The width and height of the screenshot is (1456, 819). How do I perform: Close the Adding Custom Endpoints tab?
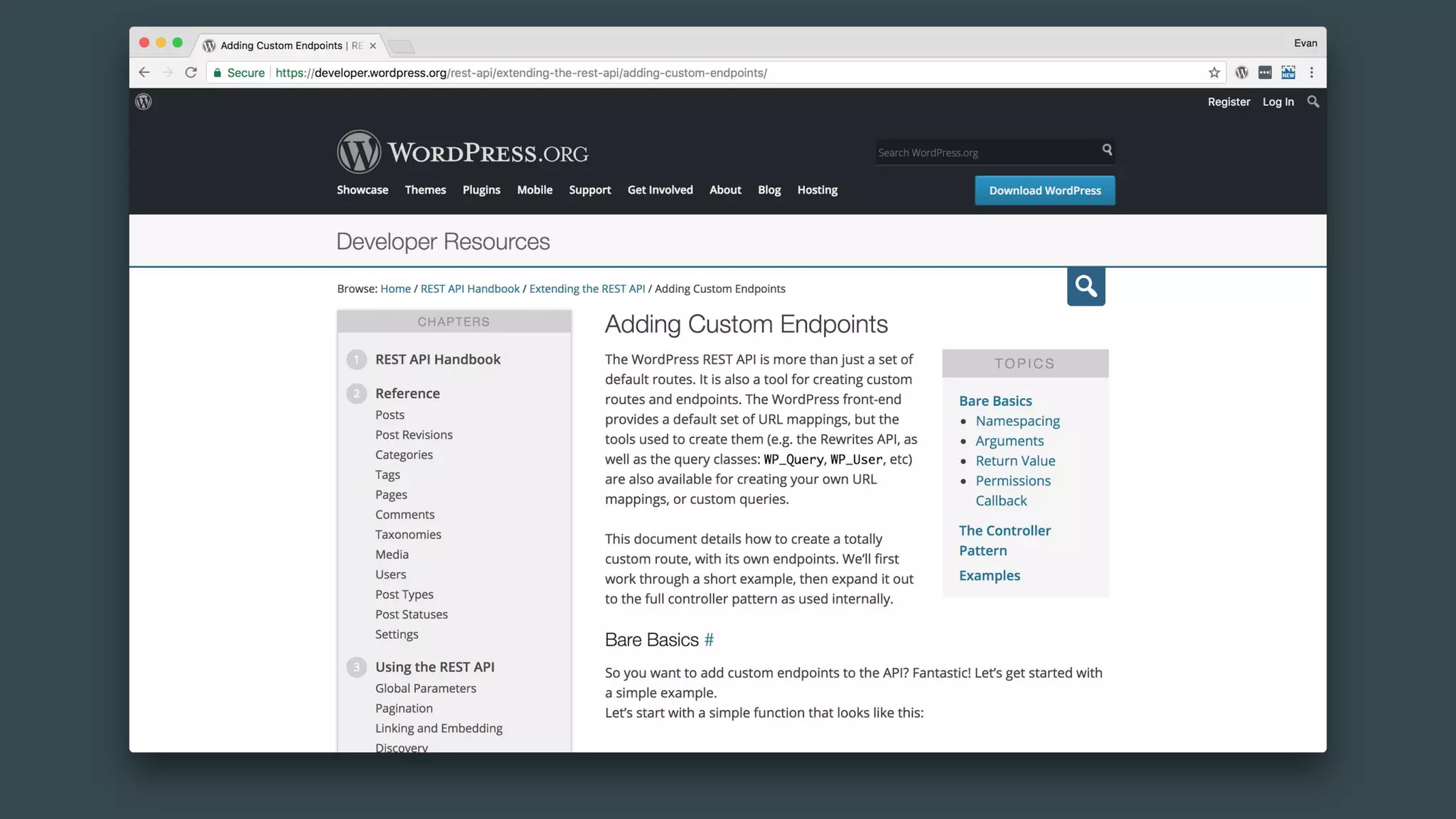tap(373, 45)
